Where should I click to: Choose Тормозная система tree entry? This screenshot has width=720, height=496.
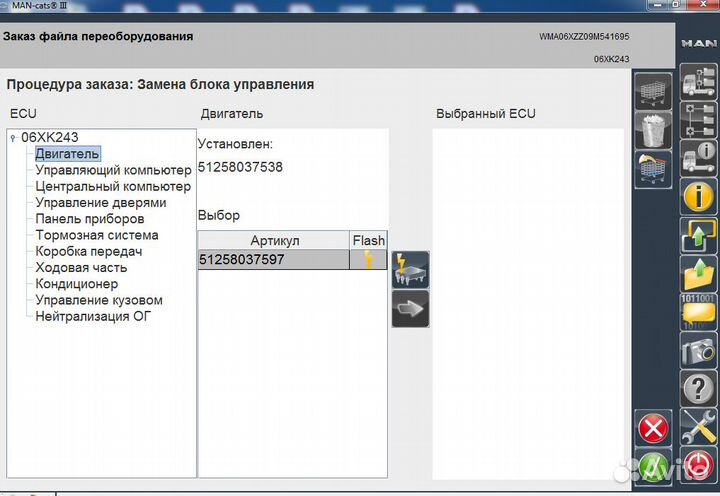point(96,235)
